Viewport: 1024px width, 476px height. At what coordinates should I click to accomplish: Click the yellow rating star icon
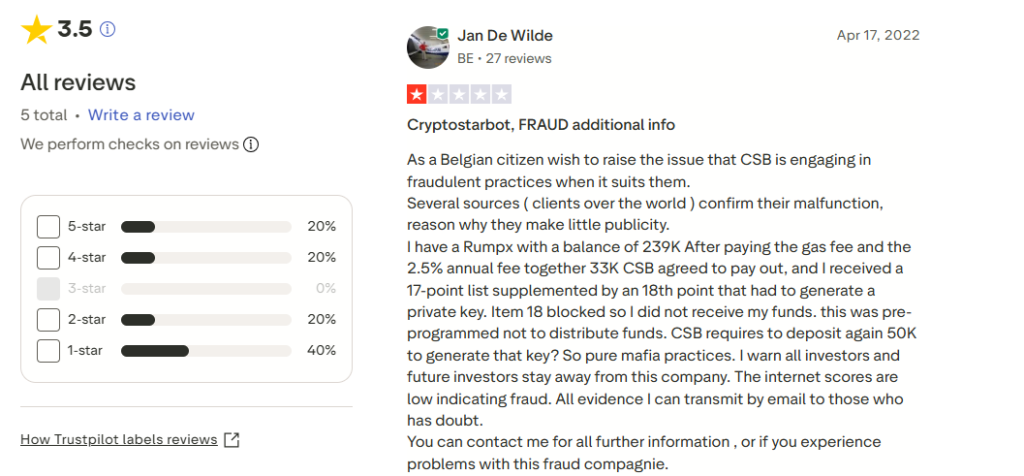tap(36, 30)
